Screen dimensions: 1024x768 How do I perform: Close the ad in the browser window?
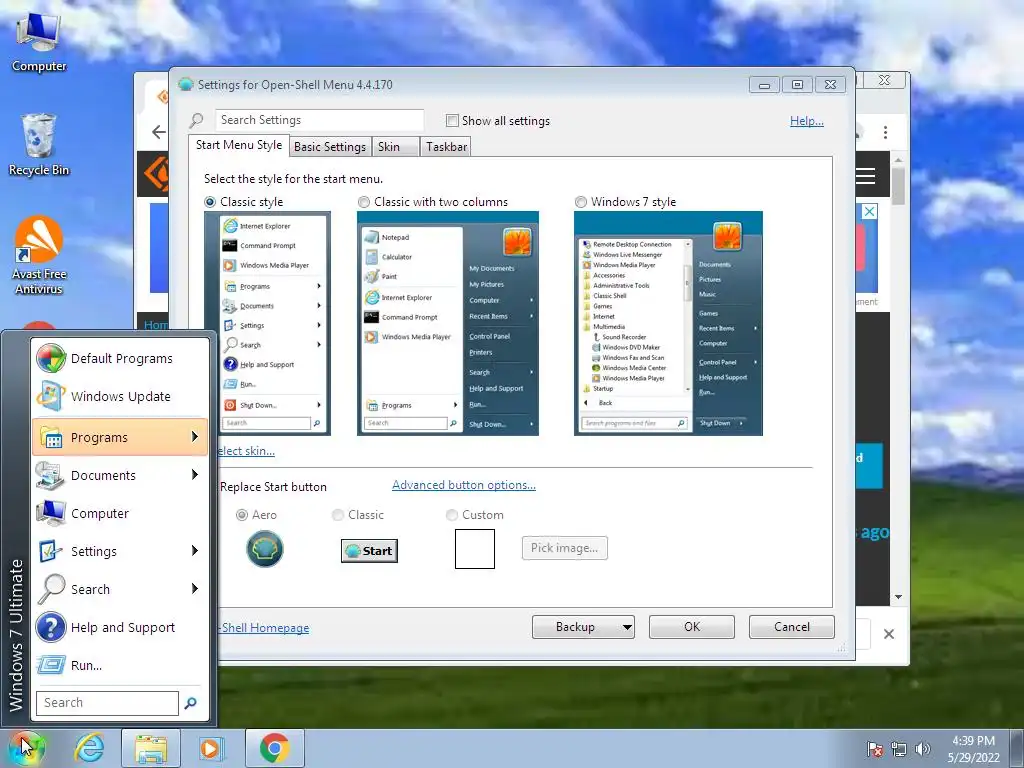[869, 212]
